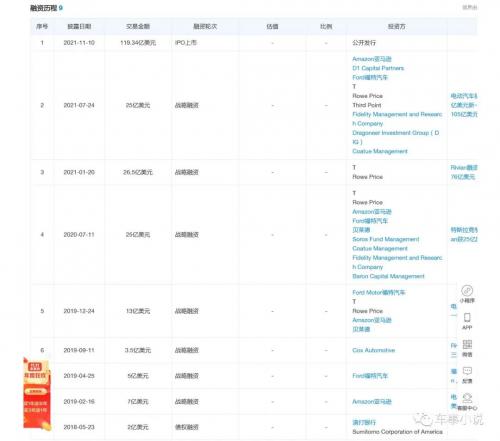Open Ford Motor福特汽车 link in 2019-12-24 row
The width and height of the screenshot is (500, 441).
click(379, 292)
